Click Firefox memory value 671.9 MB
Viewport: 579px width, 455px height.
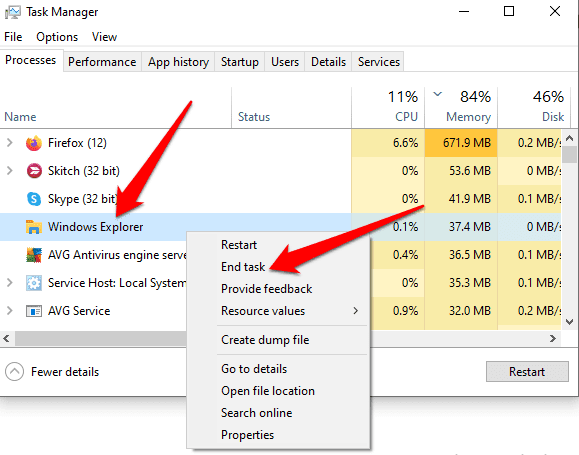tap(467, 143)
